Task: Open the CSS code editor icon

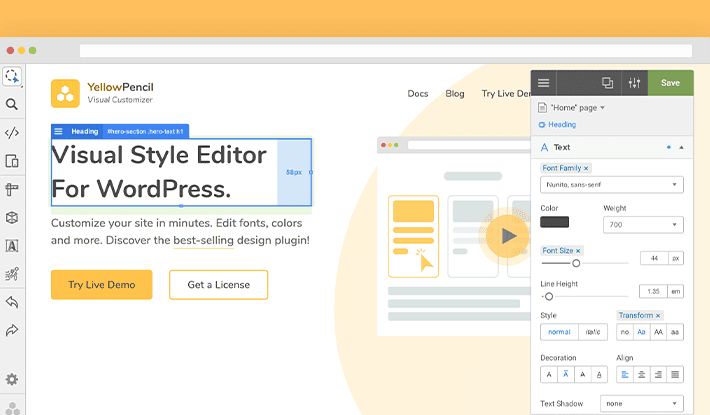Action: (12, 133)
